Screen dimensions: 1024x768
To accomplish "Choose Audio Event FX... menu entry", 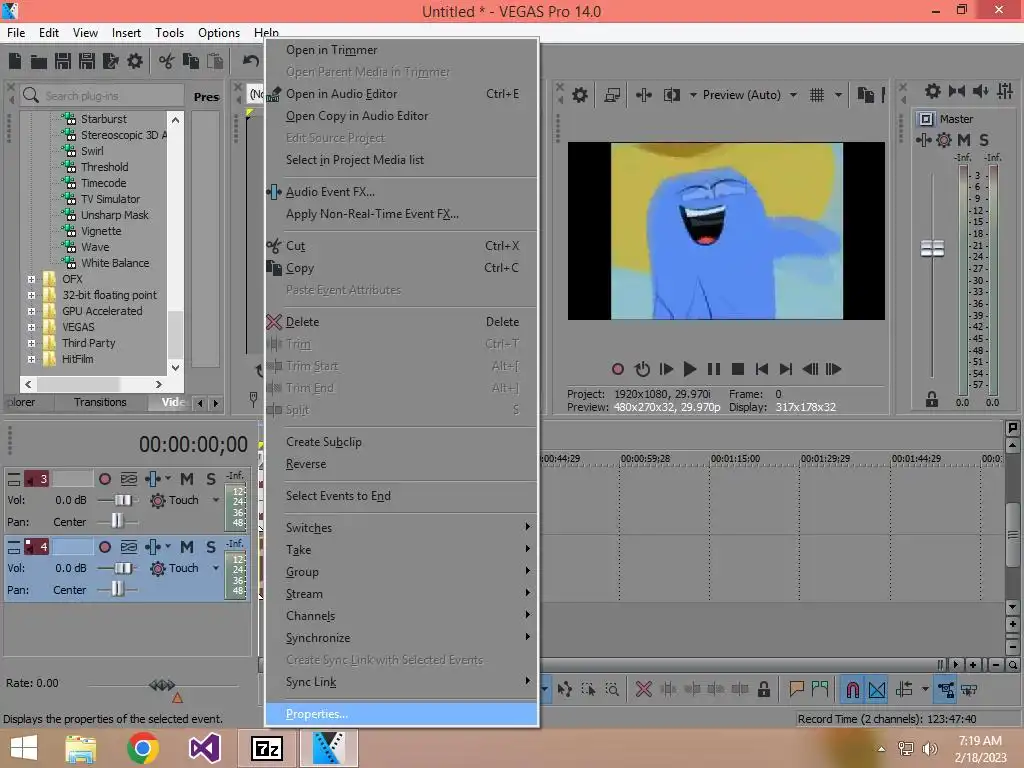I will point(402,192).
